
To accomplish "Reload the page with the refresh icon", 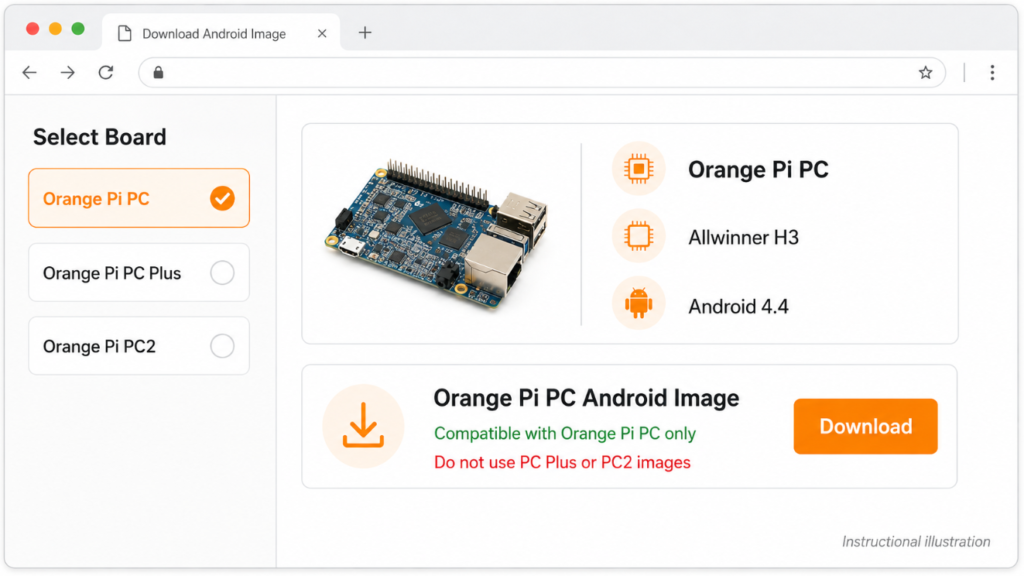I will [x=106, y=72].
